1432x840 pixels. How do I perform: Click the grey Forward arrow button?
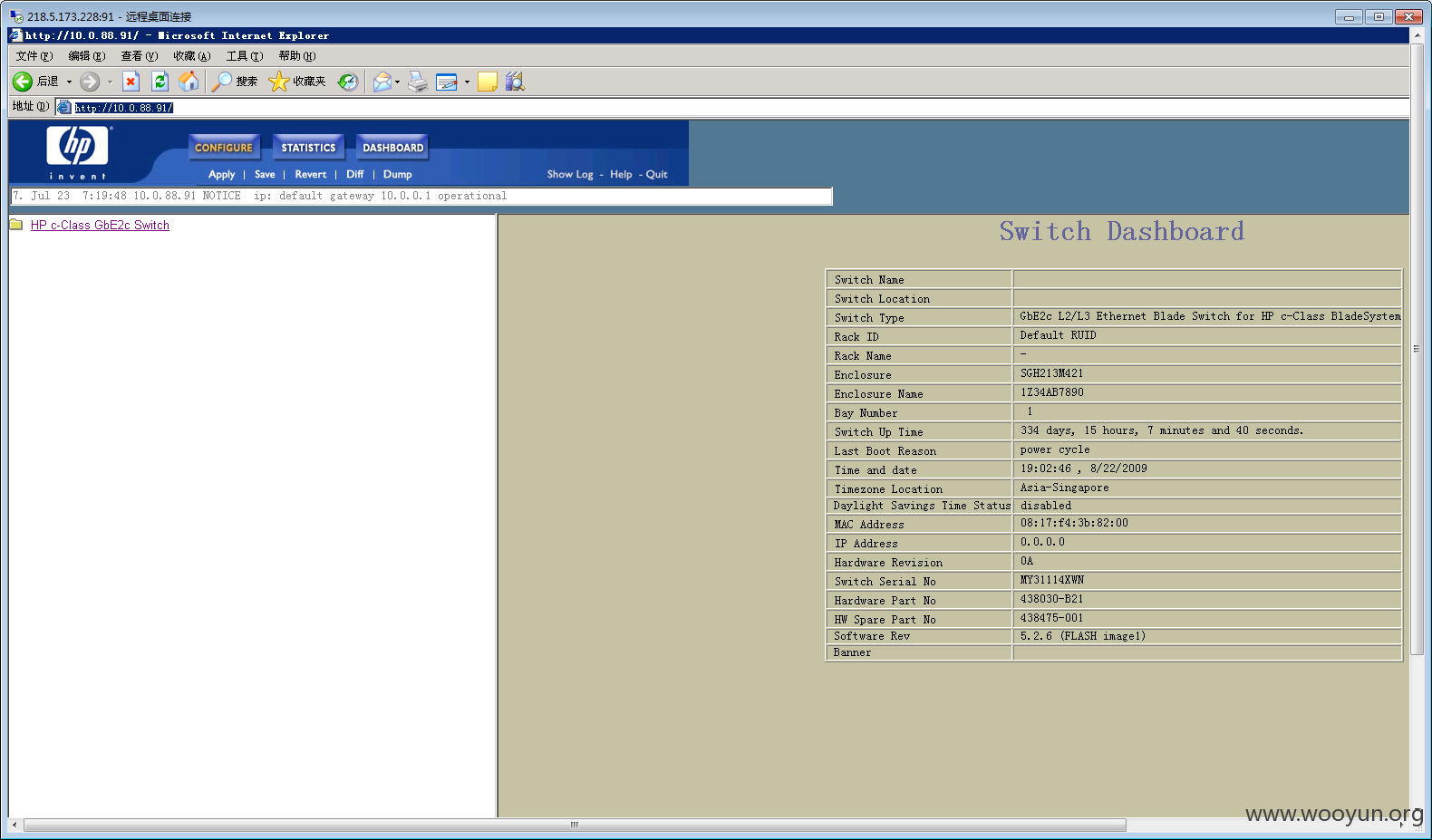tap(90, 82)
